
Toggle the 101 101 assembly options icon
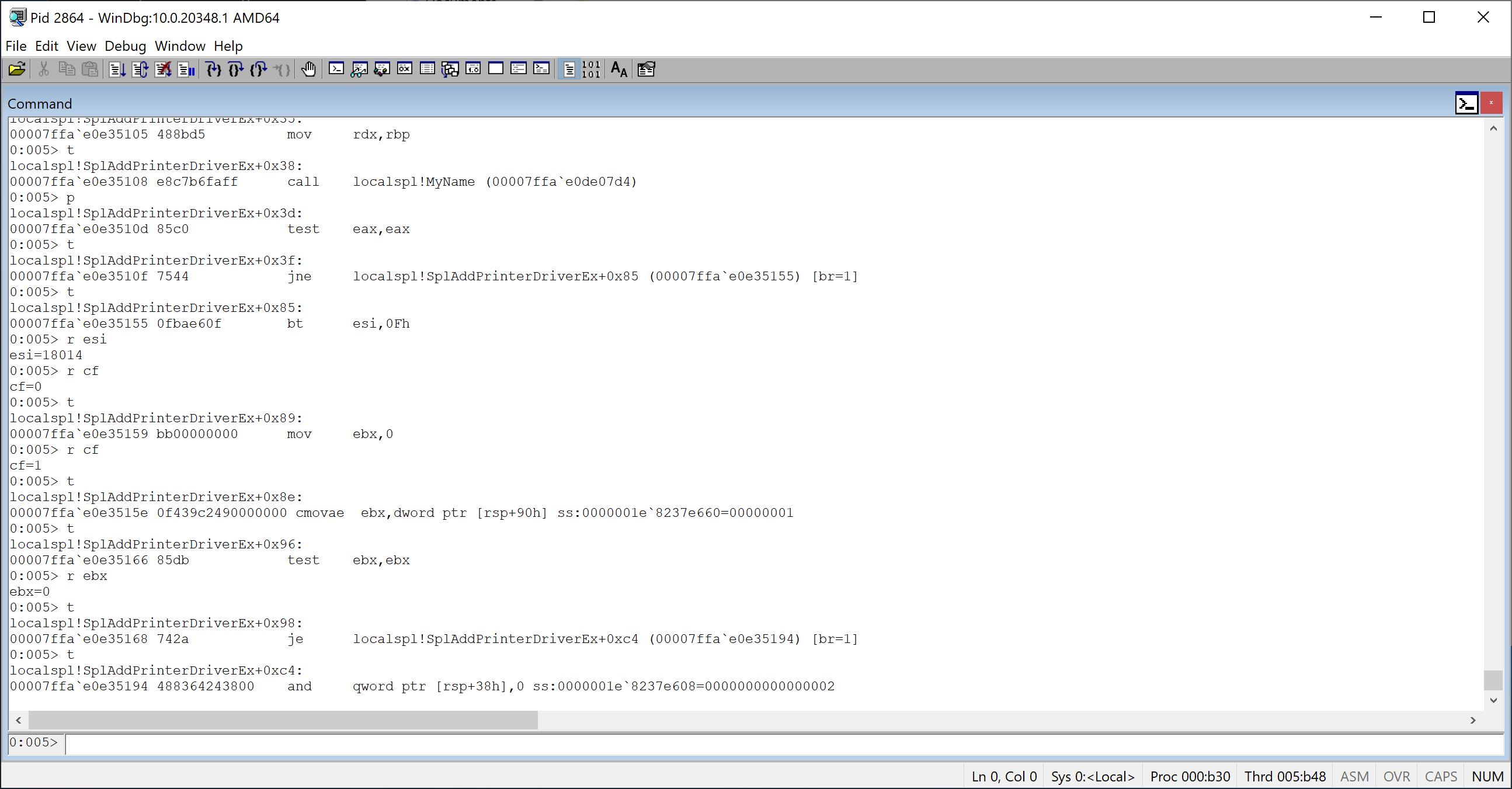(590, 69)
